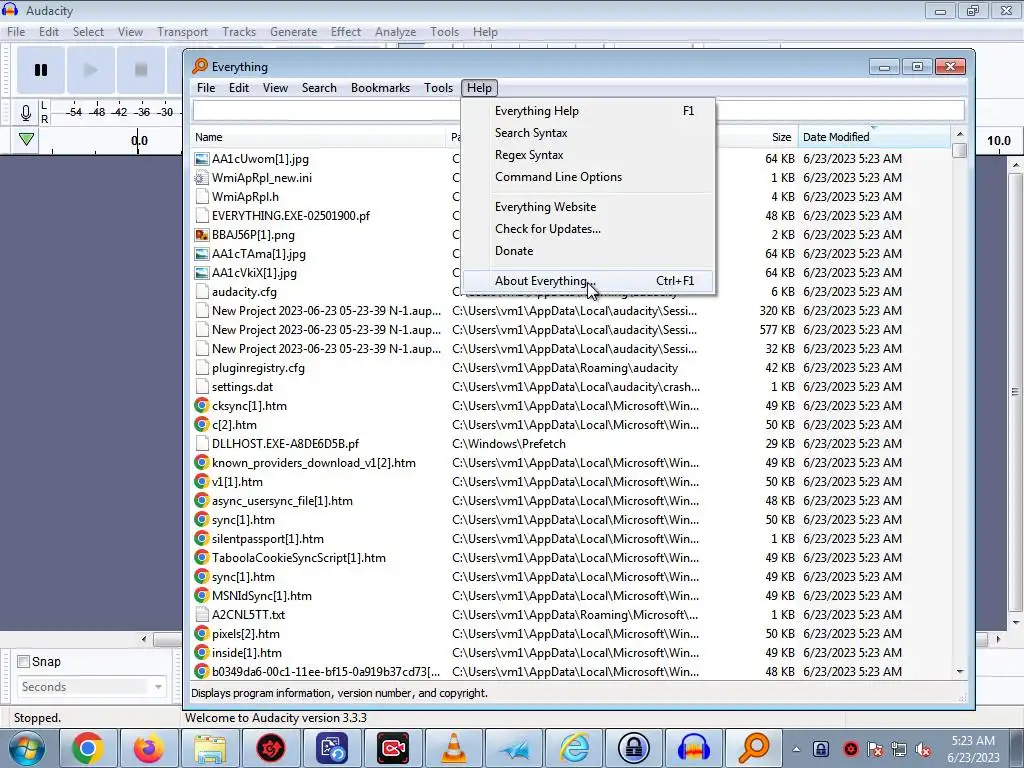Click the Audacity Pause button
This screenshot has width=1024, height=768.
pos(40,70)
